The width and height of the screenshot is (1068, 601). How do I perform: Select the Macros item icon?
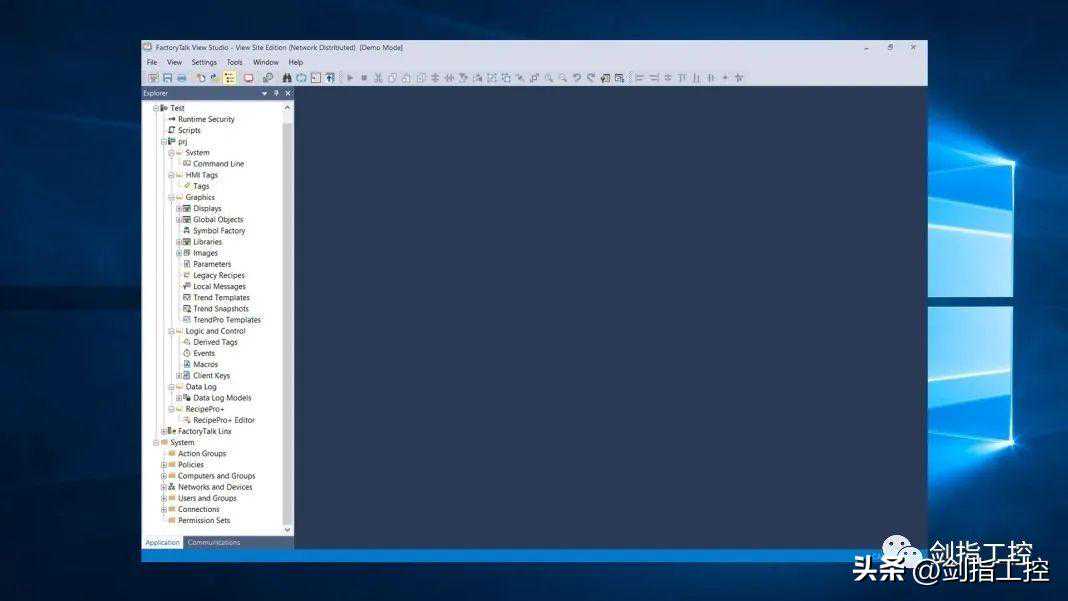coord(187,365)
